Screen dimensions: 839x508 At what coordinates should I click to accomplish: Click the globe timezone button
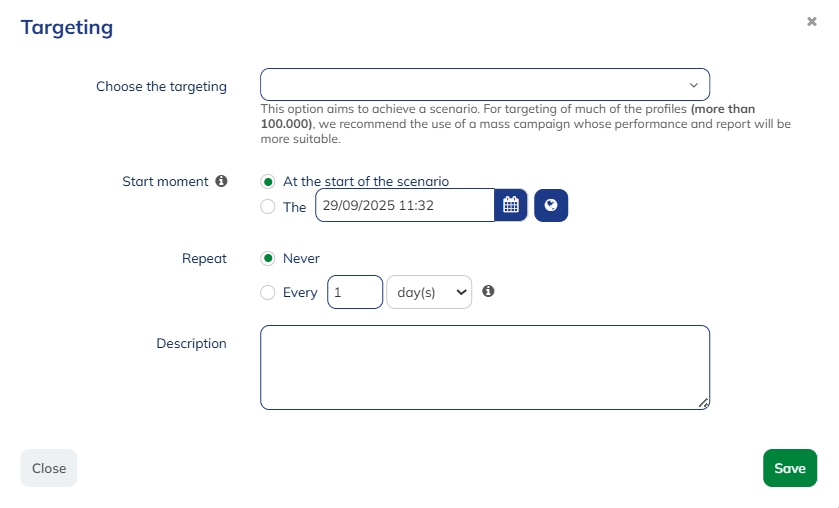point(551,205)
